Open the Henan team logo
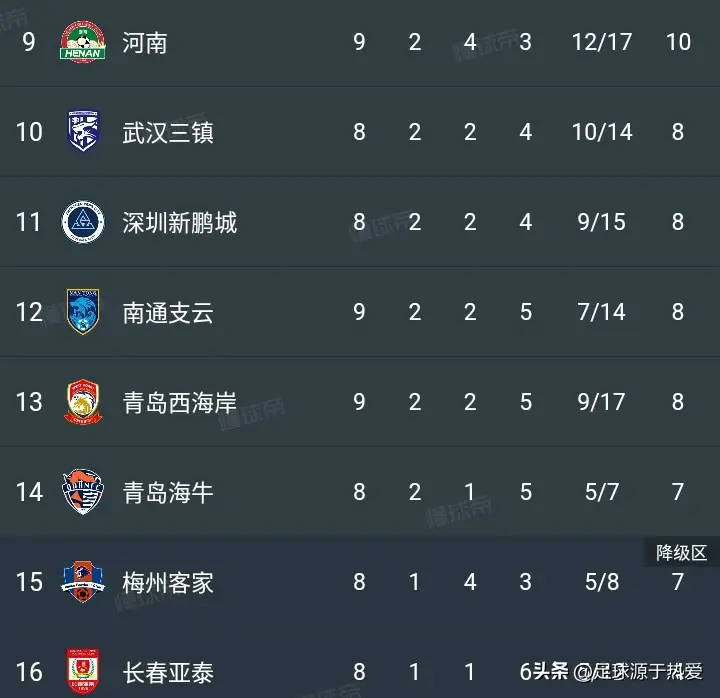Screen dimensions: 720x698 [x=83, y=42]
